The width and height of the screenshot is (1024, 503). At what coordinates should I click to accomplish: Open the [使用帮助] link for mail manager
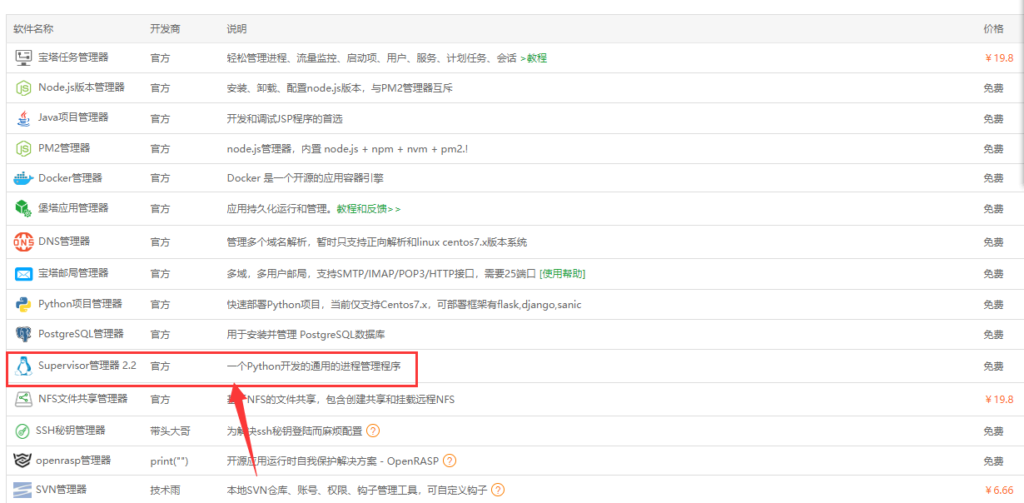(x=562, y=273)
